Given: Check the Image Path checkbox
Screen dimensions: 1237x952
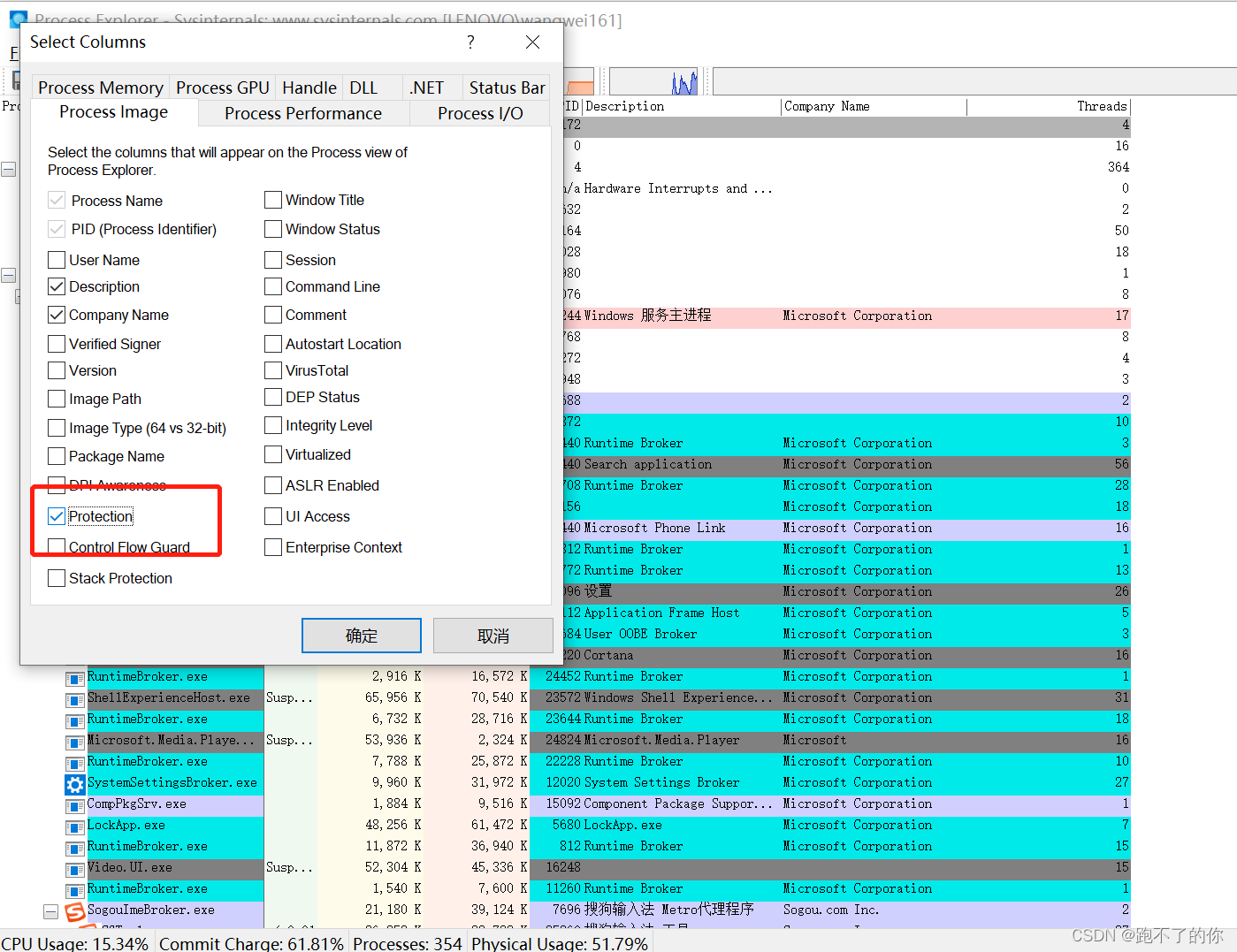Looking at the screenshot, I should point(57,399).
